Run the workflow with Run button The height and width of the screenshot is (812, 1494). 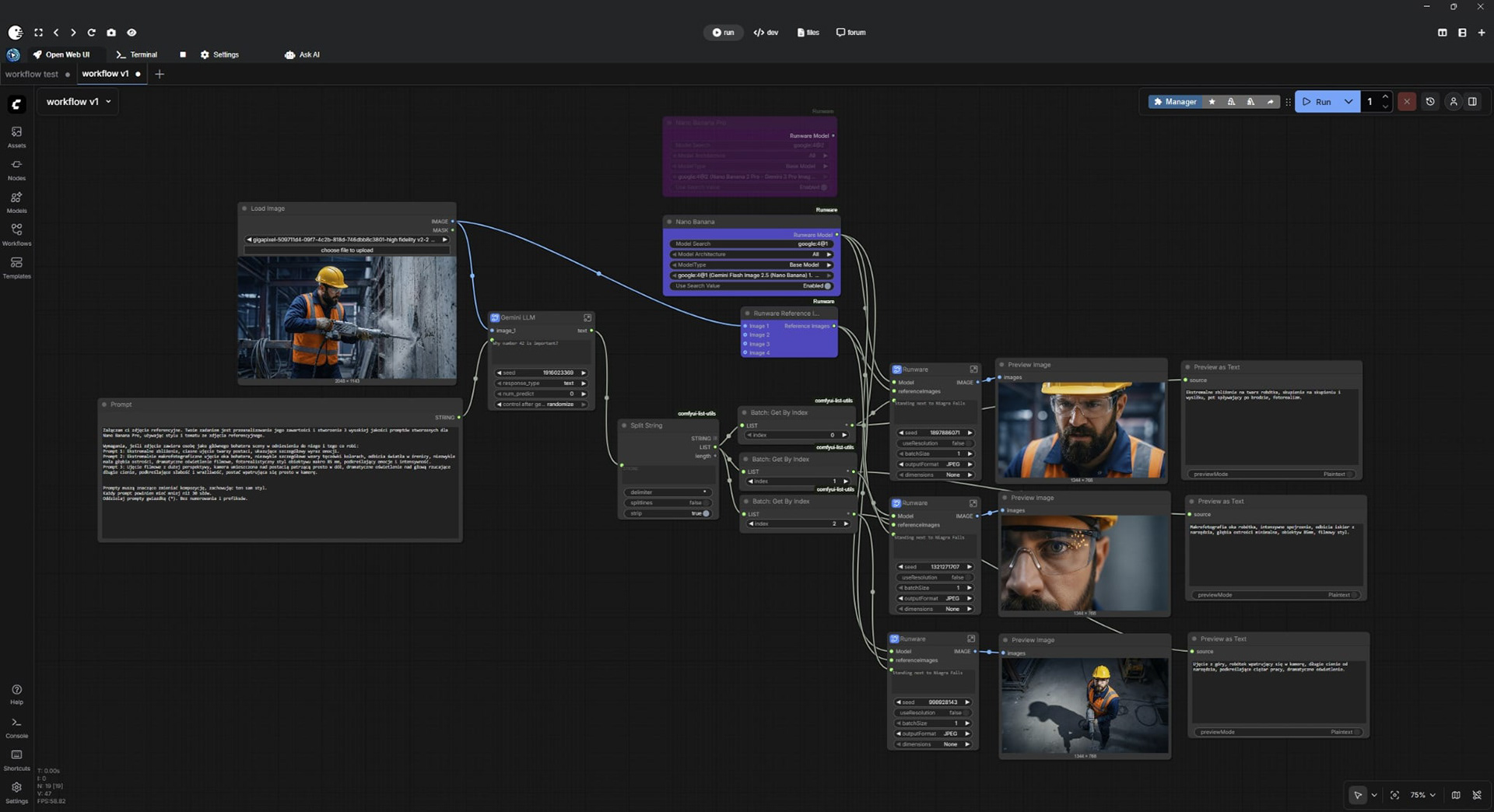coord(1317,102)
